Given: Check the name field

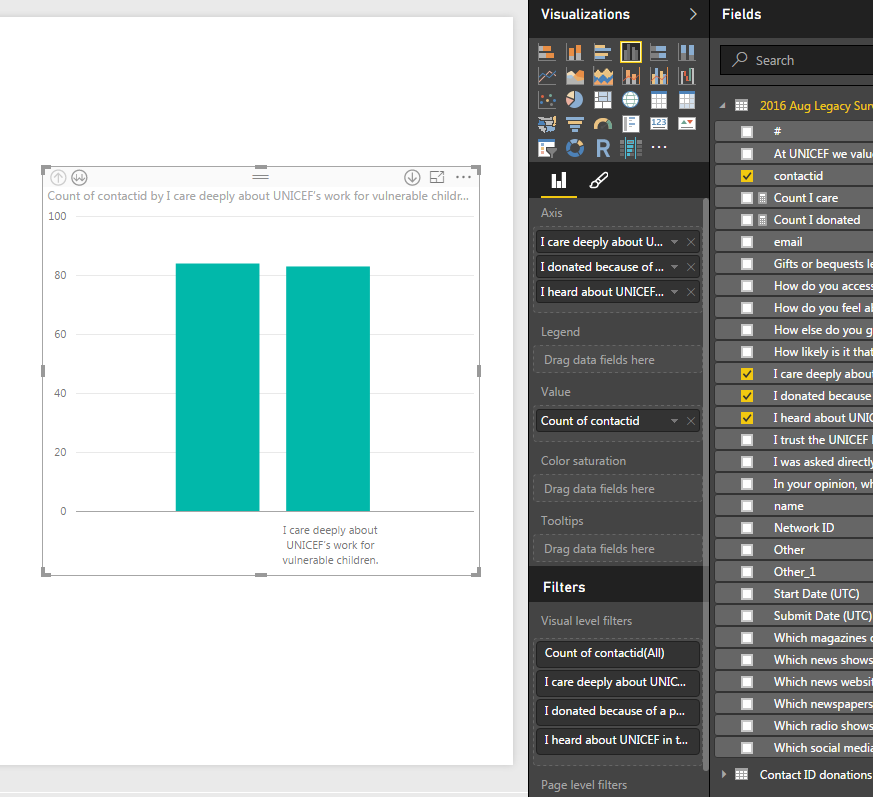Looking at the screenshot, I should click(747, 506).
